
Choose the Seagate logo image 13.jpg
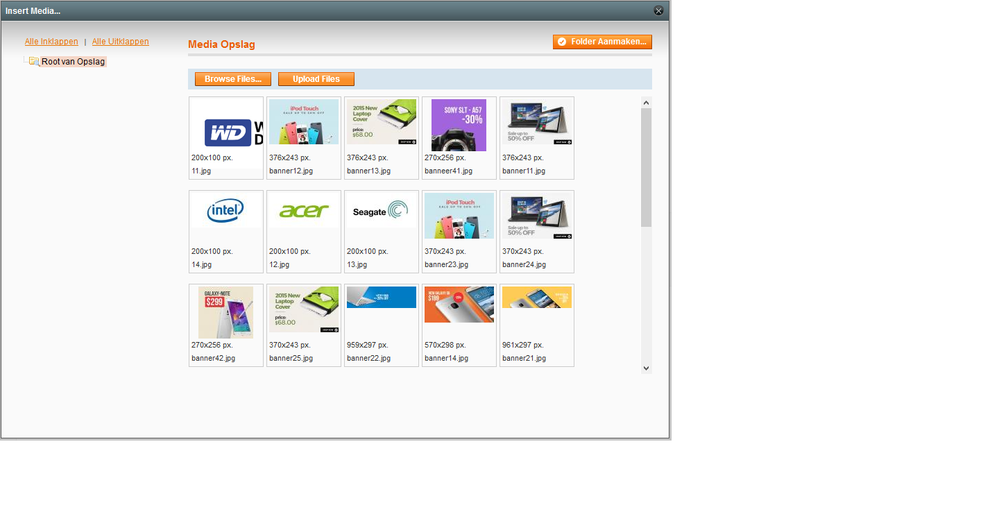[x=381, y=211]
